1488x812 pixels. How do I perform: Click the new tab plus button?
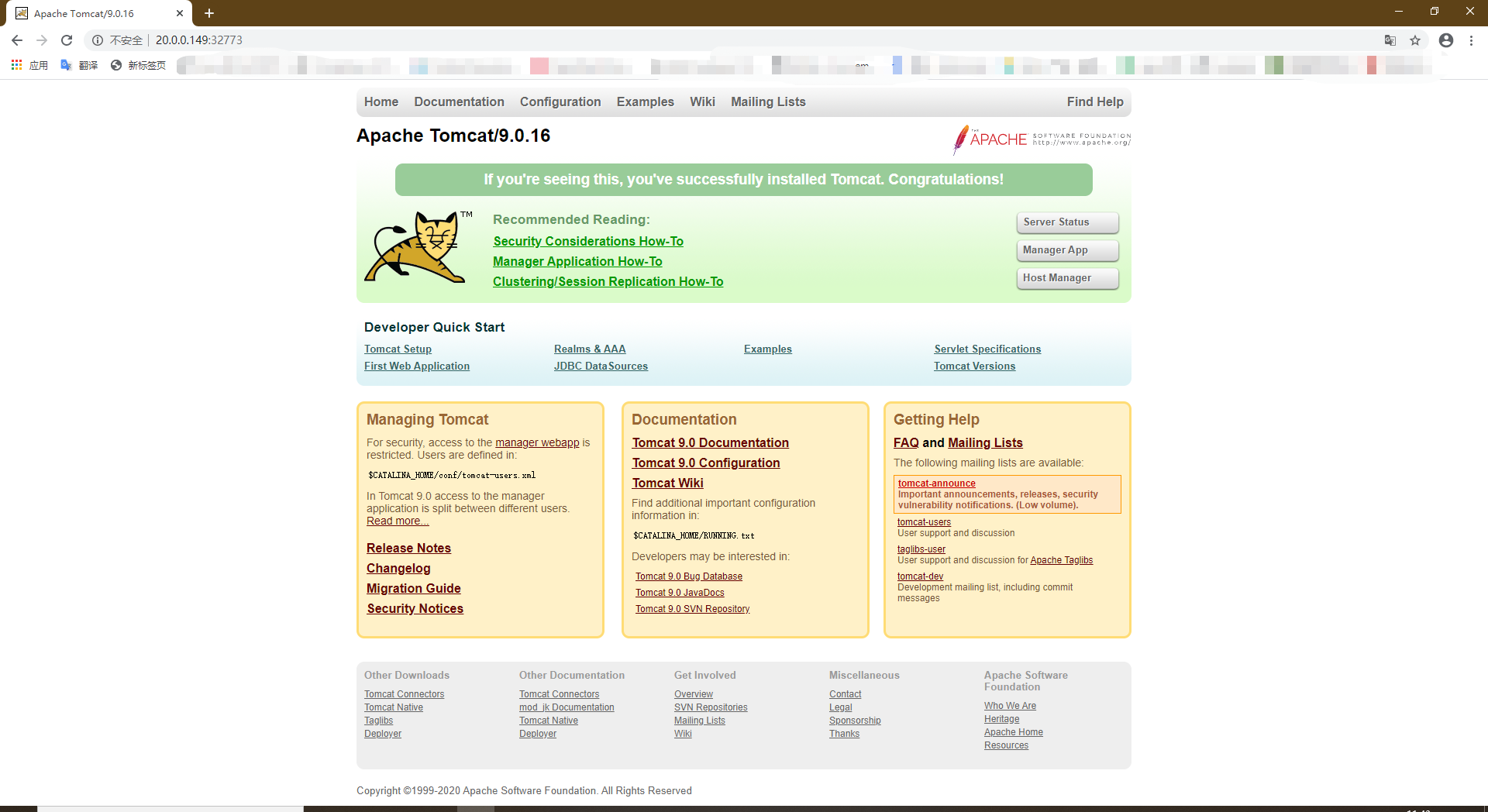208,13
